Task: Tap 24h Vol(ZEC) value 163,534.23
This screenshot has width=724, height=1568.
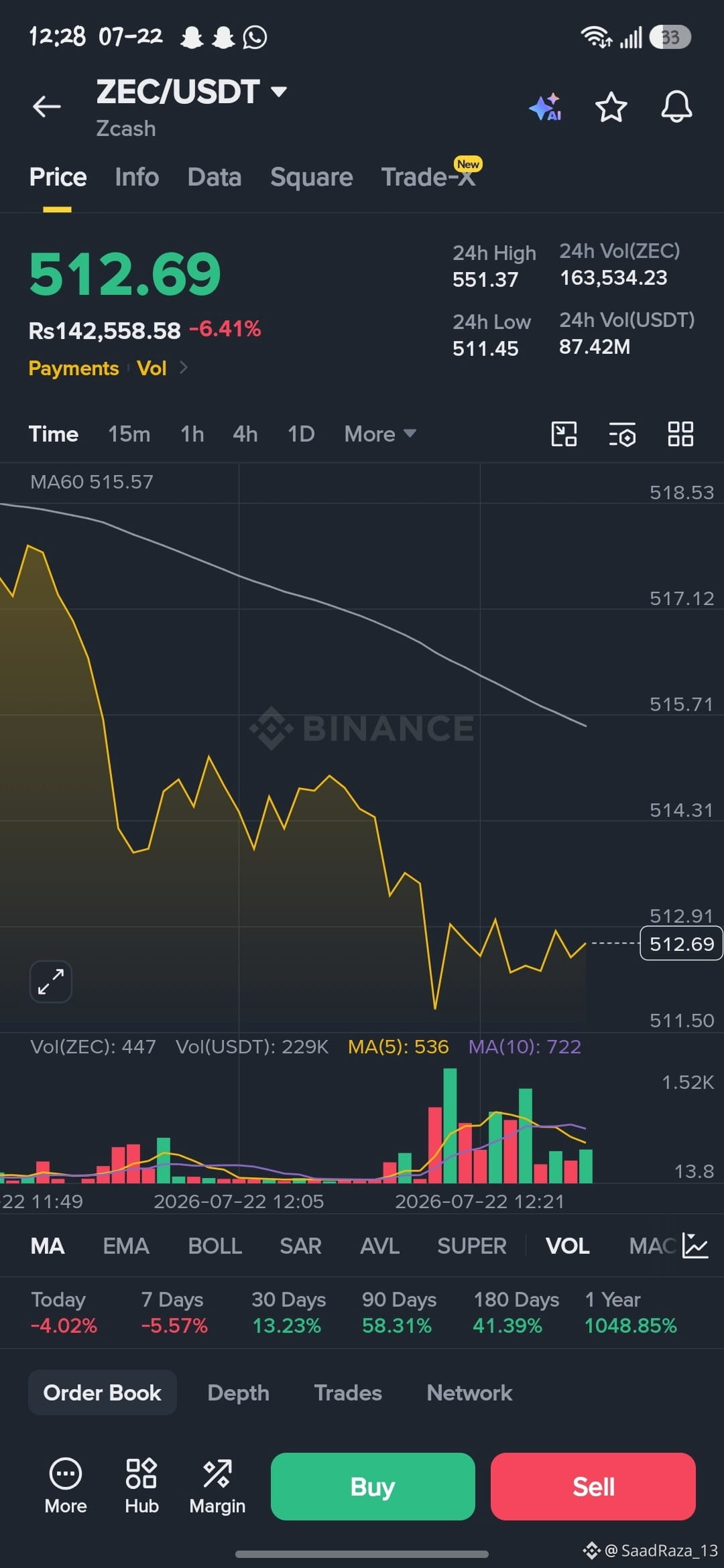Action: pos(613,277)
